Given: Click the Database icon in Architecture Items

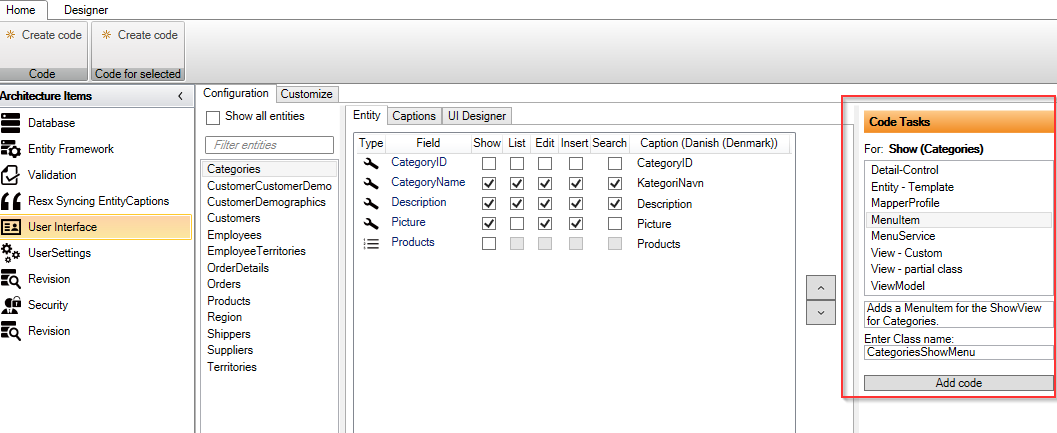Looking at the screenshot, I should coord(11,123).
